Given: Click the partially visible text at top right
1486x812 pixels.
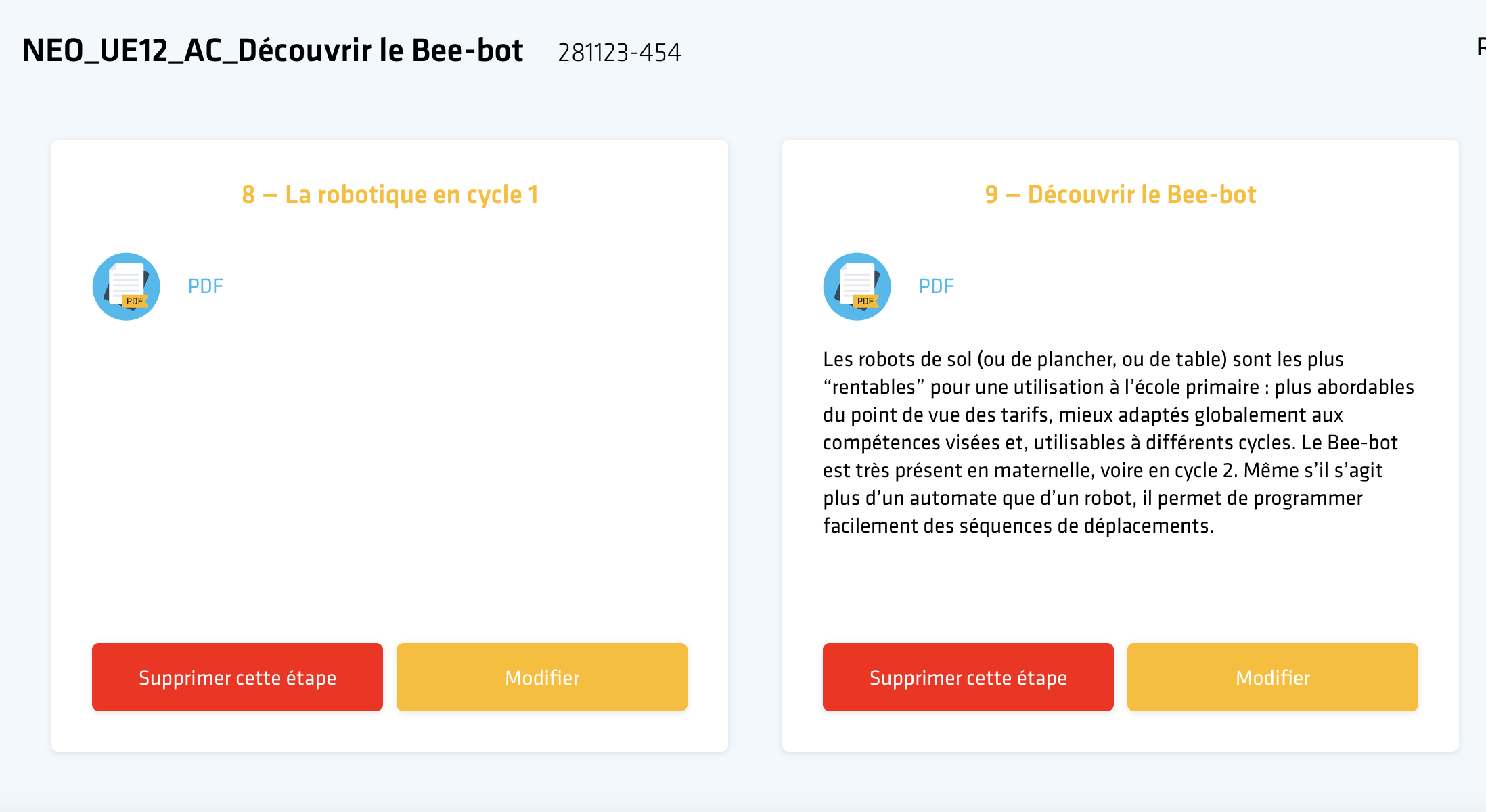Looking at the screenshot, I should 1481,47.
